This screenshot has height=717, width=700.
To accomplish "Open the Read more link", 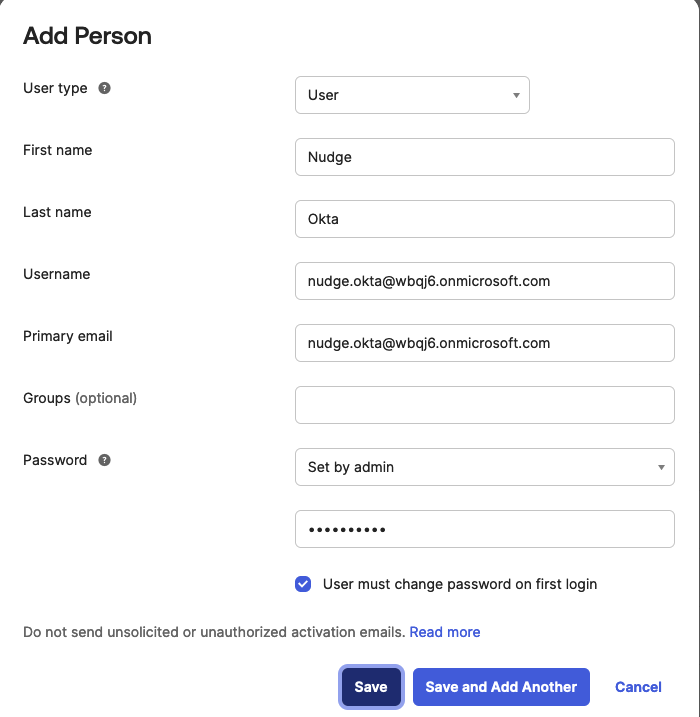I will 445,632.
